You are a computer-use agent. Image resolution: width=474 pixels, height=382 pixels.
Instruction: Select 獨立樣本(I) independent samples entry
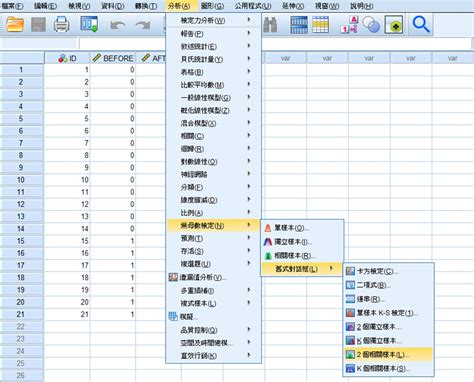tap(302, 242)
